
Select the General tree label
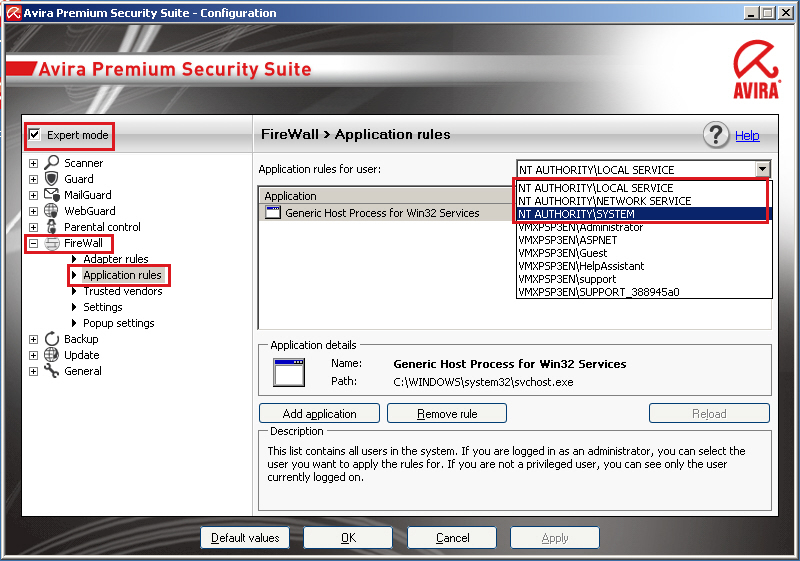83,371
